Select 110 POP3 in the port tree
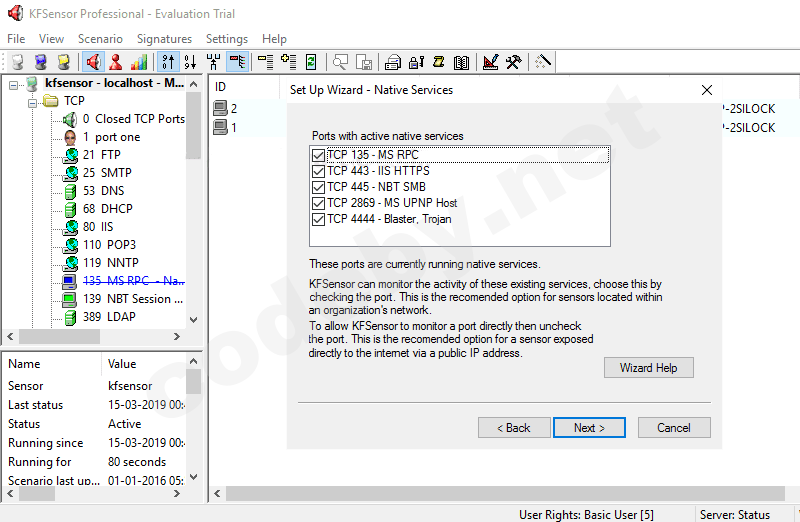The width and height of the screenshot is (800, 522). [x=109, y=244]
